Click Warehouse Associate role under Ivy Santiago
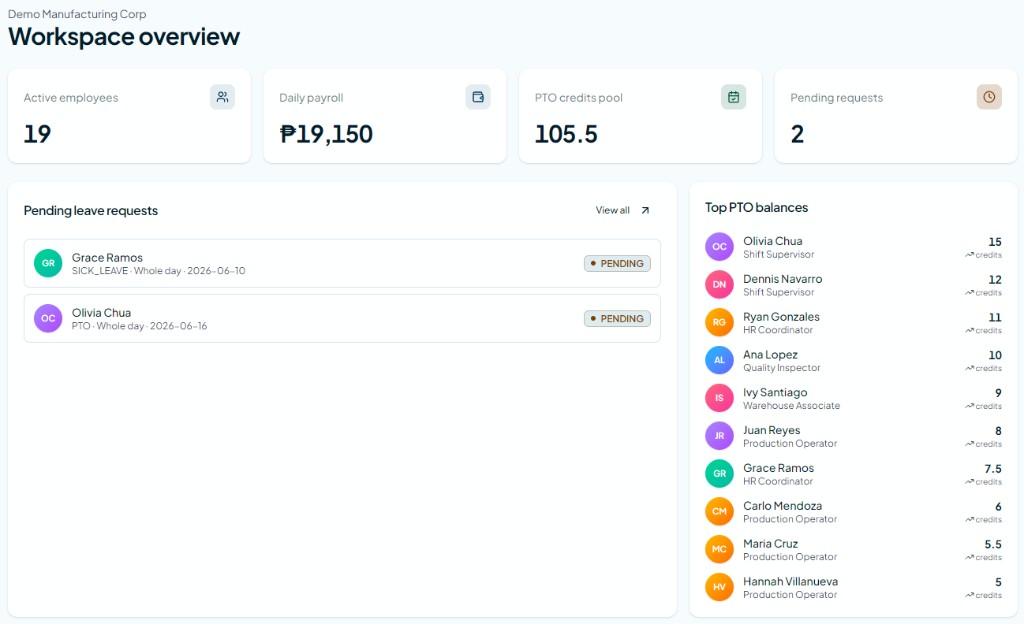 pyautogui.click(x=792, y=405)
